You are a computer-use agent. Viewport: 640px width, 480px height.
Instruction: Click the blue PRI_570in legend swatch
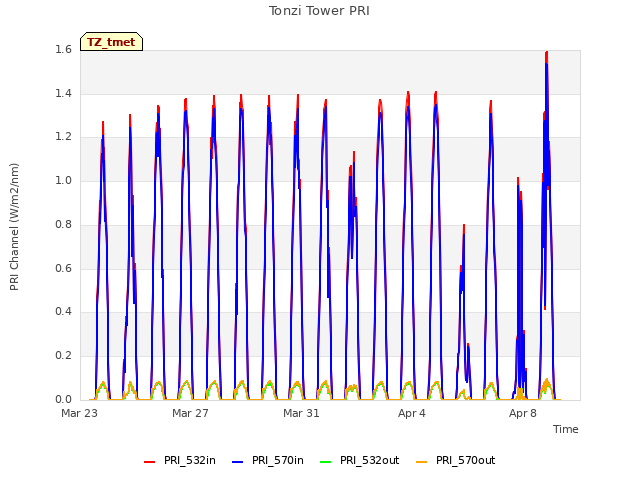pyautogui.click(x=238, y=462)
